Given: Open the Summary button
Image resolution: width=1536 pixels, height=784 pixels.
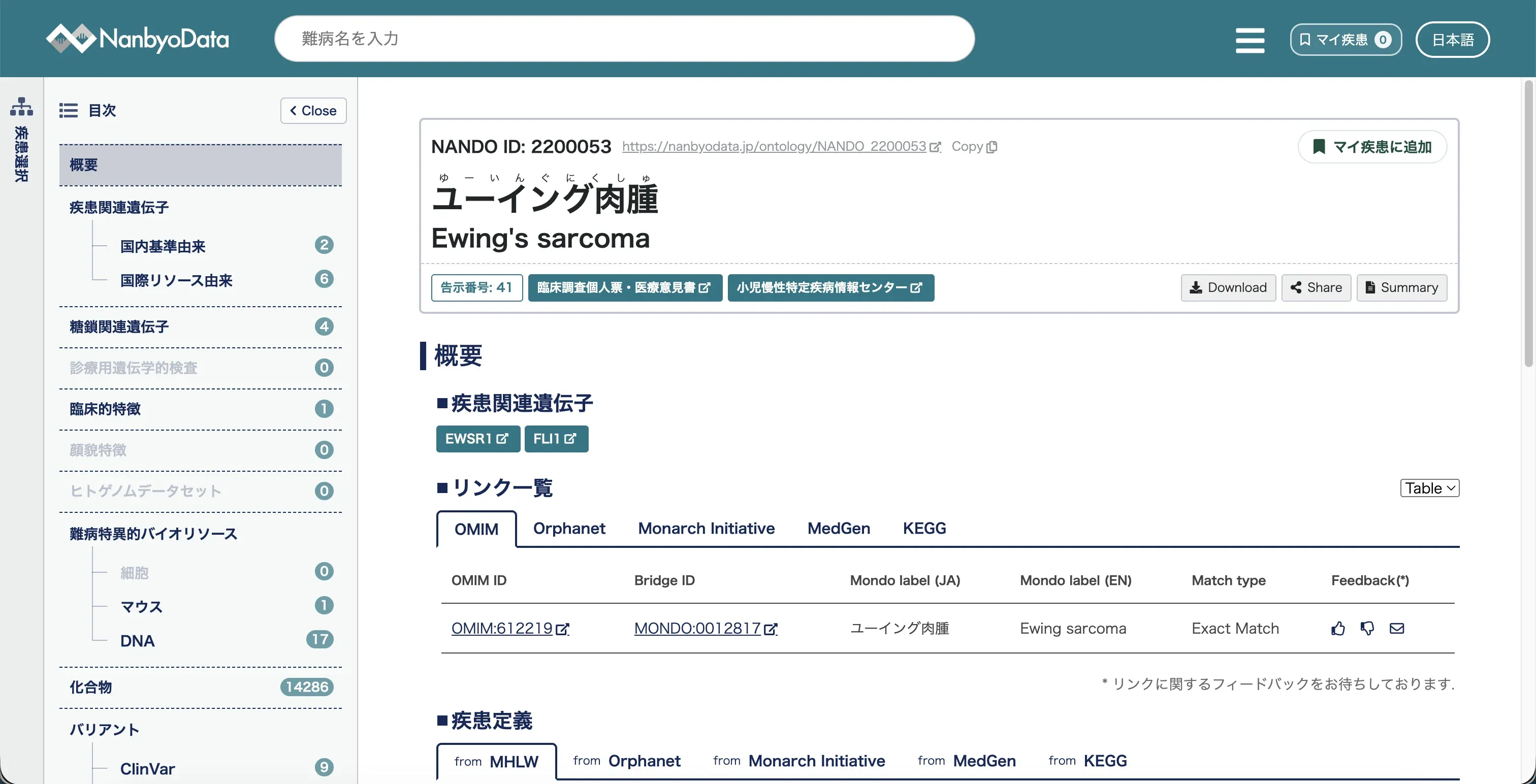Looking at the screenshot, I should [x=1402, y=288].
